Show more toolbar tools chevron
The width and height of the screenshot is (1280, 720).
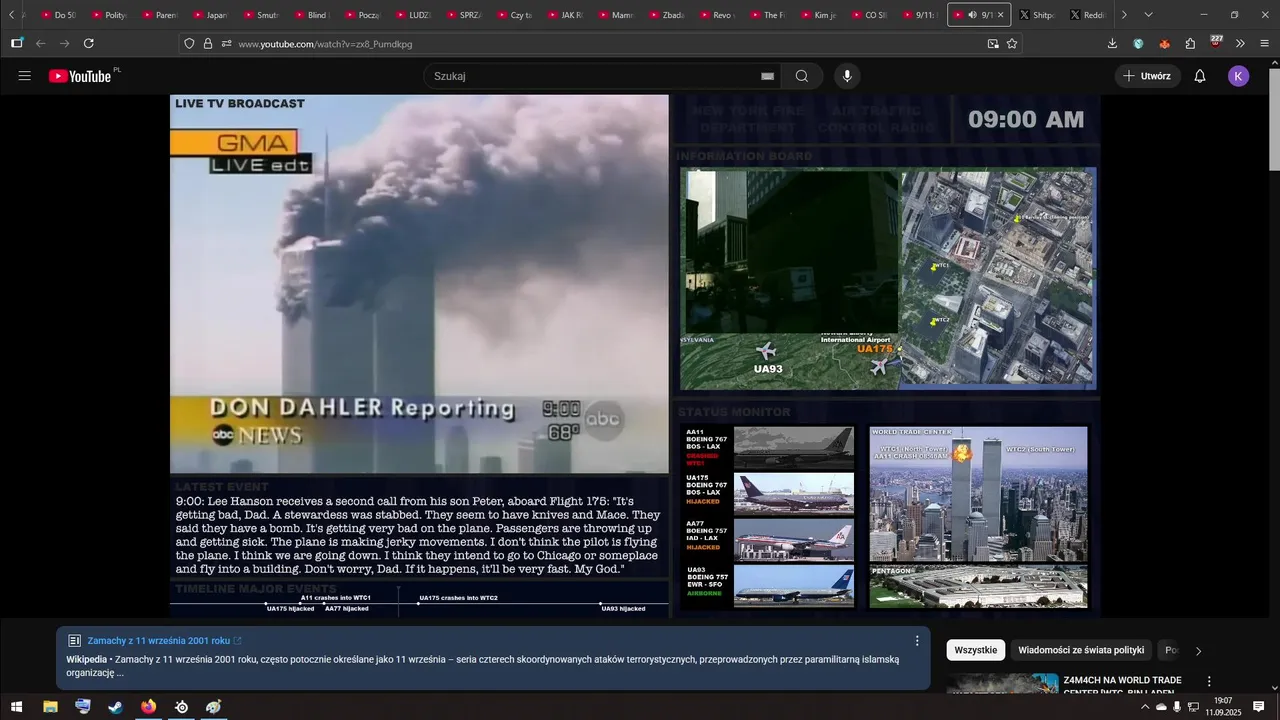[1241, 44]
